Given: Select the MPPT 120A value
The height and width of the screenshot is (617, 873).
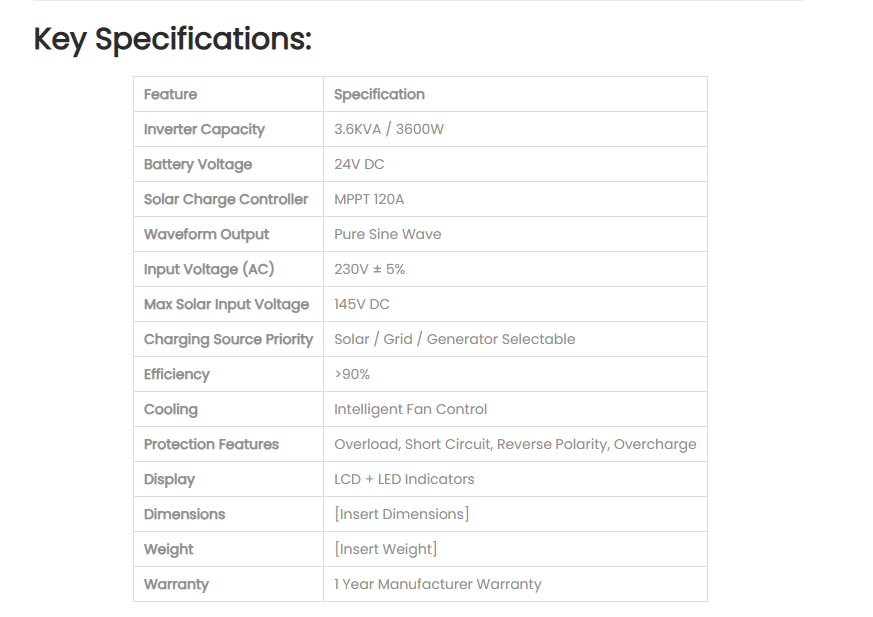Looking at the screenshot, I should coord(369,199).
